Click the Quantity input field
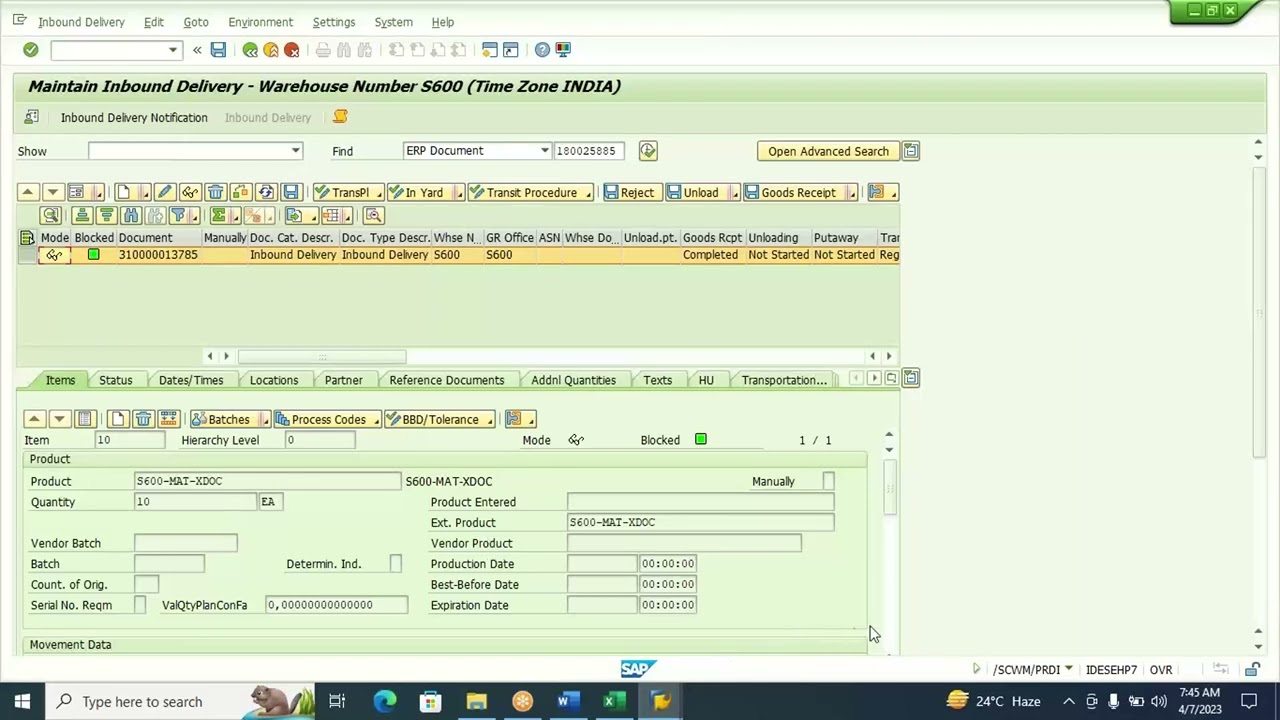 click(x=195, y=502)
